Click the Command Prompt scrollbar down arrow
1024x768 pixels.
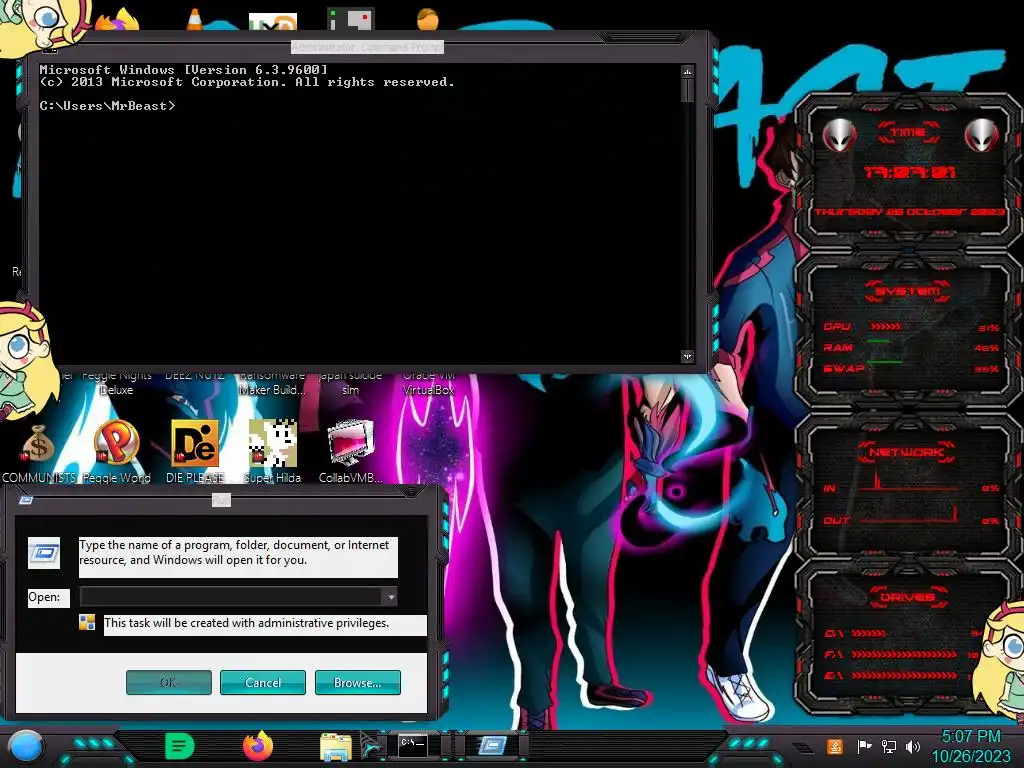(x=687, y=356)
